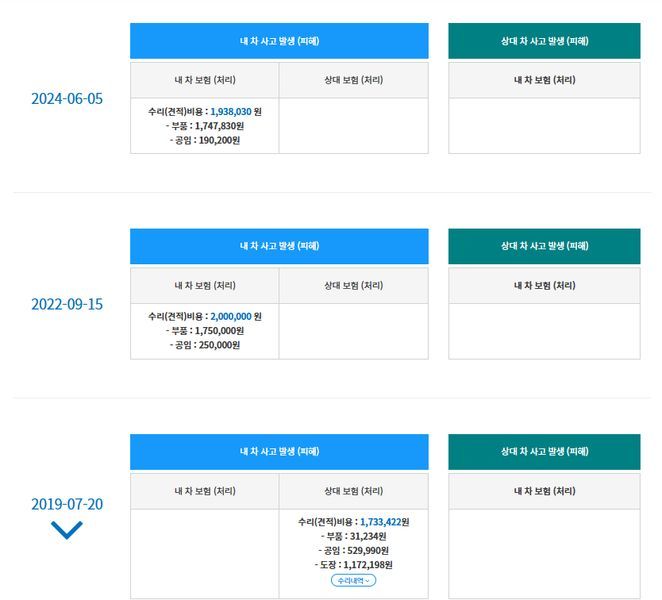This screenshot has width=662, height=600.
Task: Click the 도장 : 1,172,198원 line
Action: (x=353, y=565)
